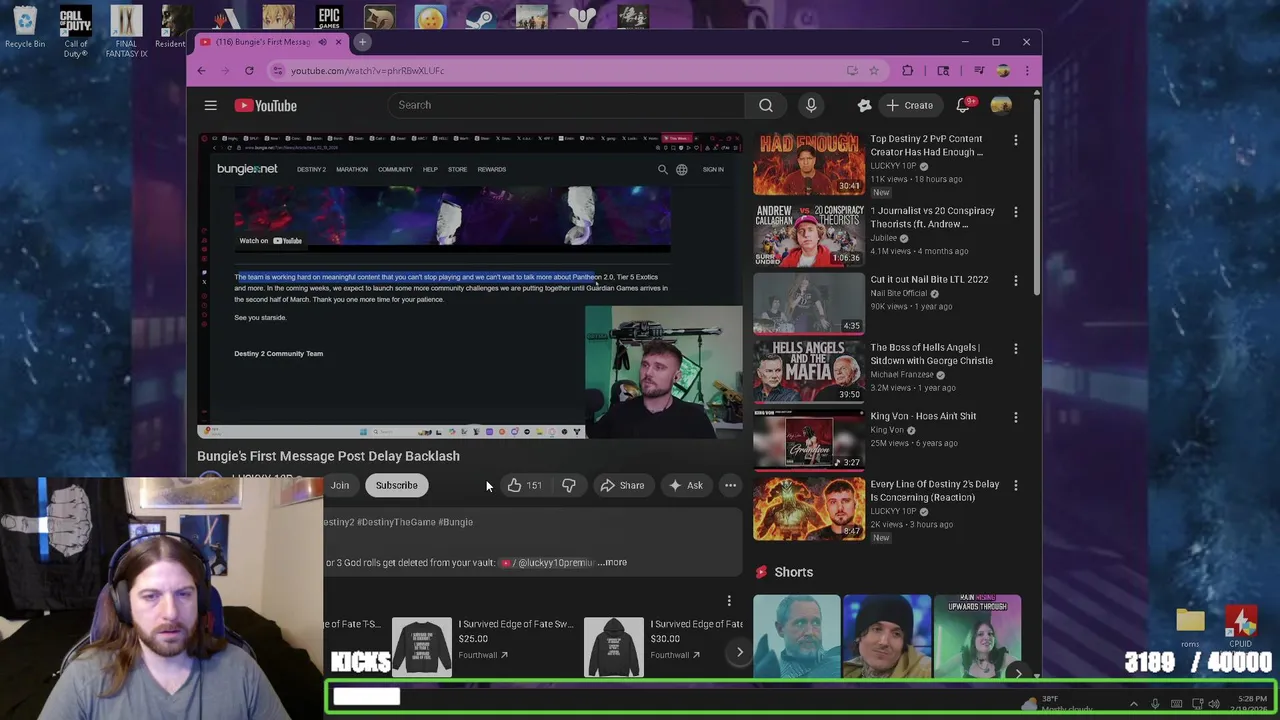Image resolution: width=1280 pixels, height=720 pixels.
Task: Like the video with 151 likes
Action: pyautogui.click(x=524, y=485)
